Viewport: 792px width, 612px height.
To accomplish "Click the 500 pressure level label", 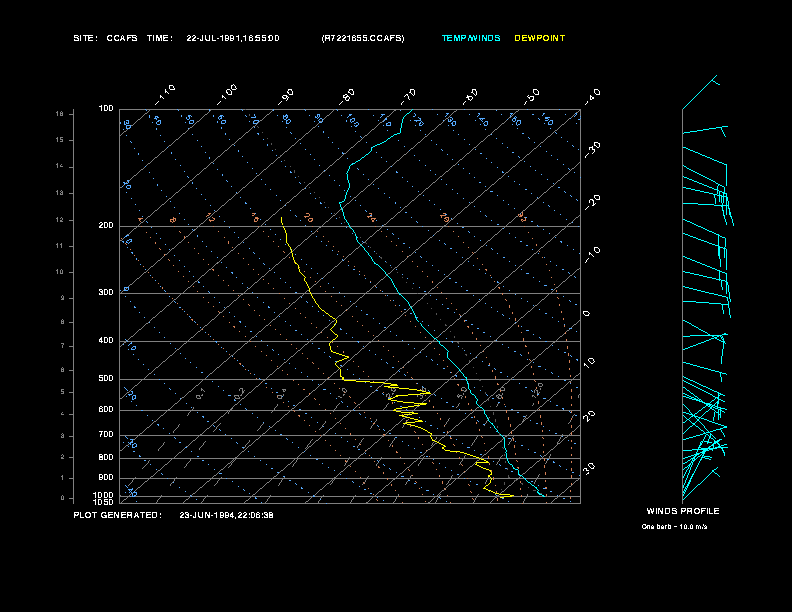I will point(106,378).
